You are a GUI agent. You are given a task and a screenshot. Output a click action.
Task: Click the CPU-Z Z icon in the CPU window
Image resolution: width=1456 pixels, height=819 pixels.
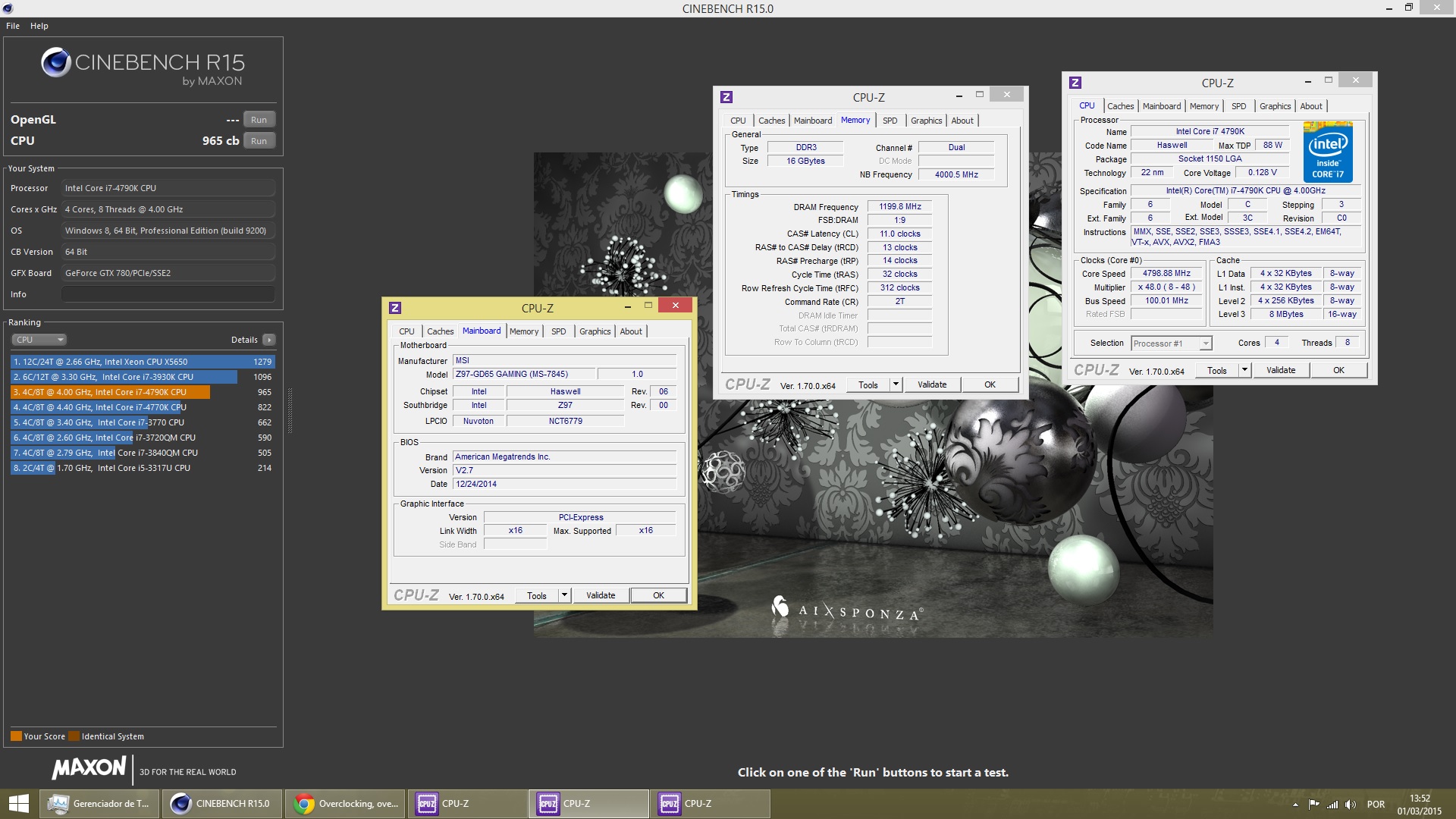(1075, 83)
